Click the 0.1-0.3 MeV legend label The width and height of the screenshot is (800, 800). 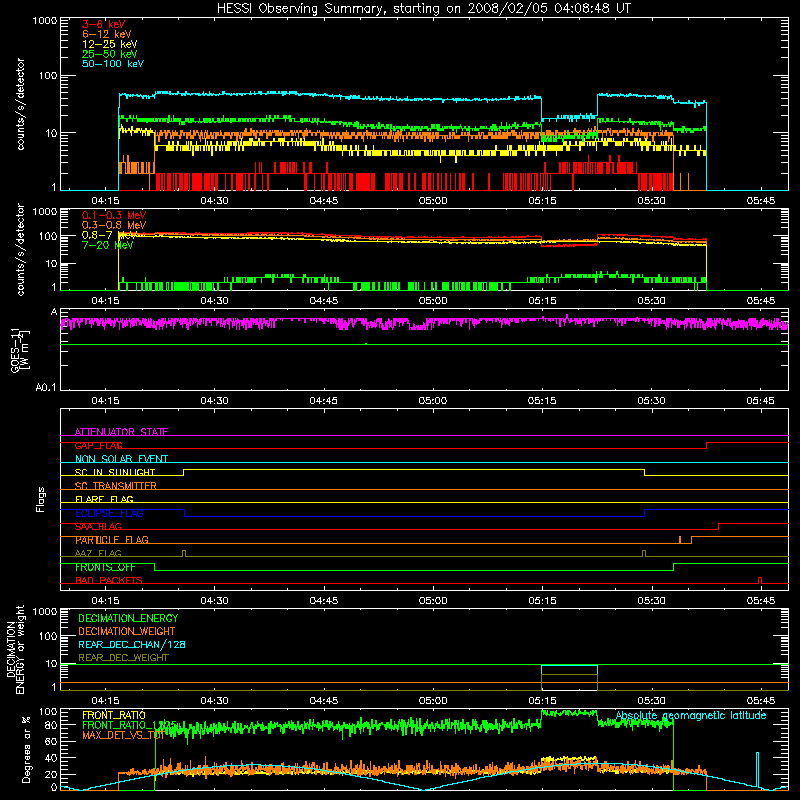114,215
